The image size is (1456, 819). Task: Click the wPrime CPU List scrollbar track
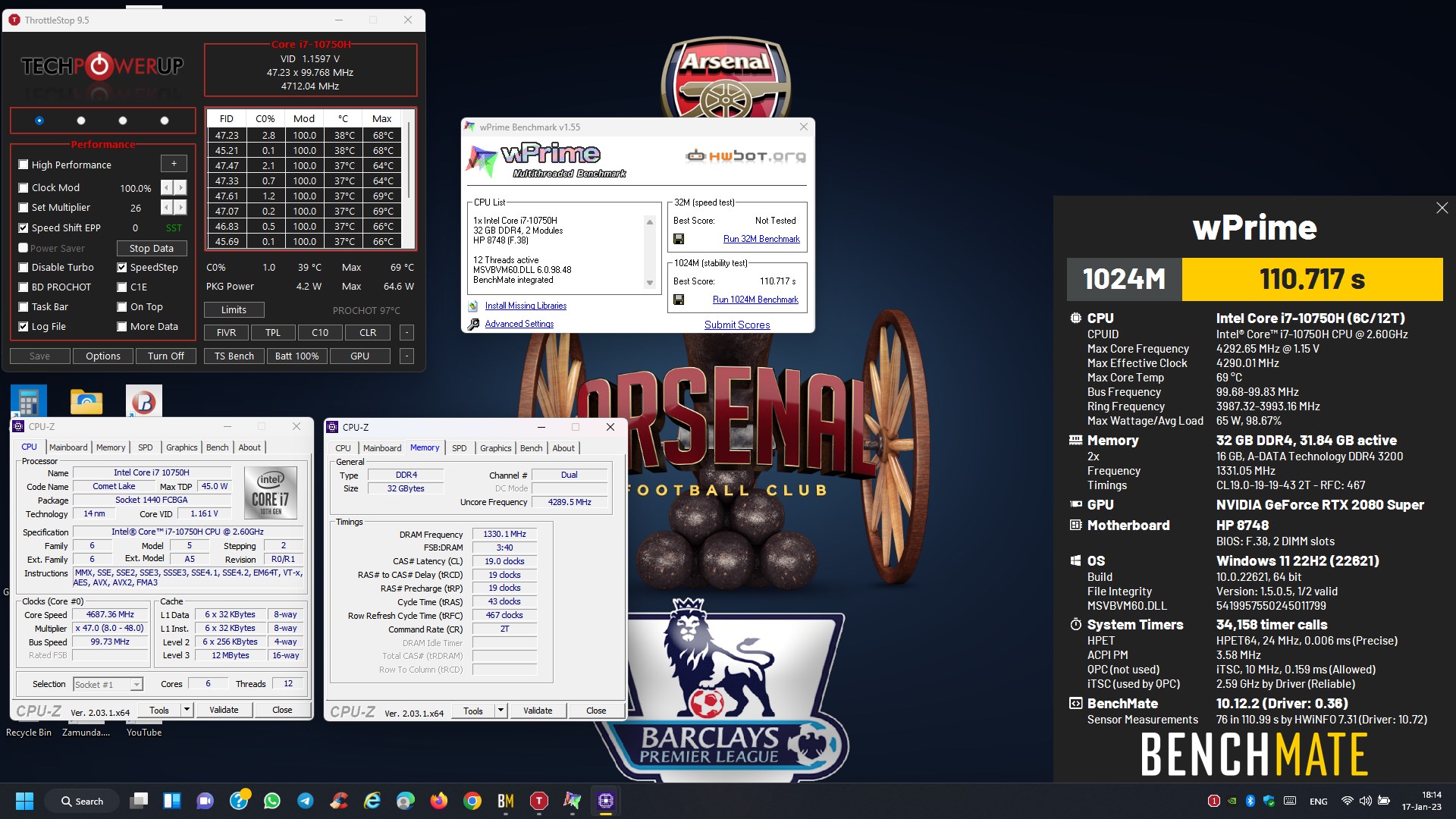pyautogui.click(x=649, y=253)
